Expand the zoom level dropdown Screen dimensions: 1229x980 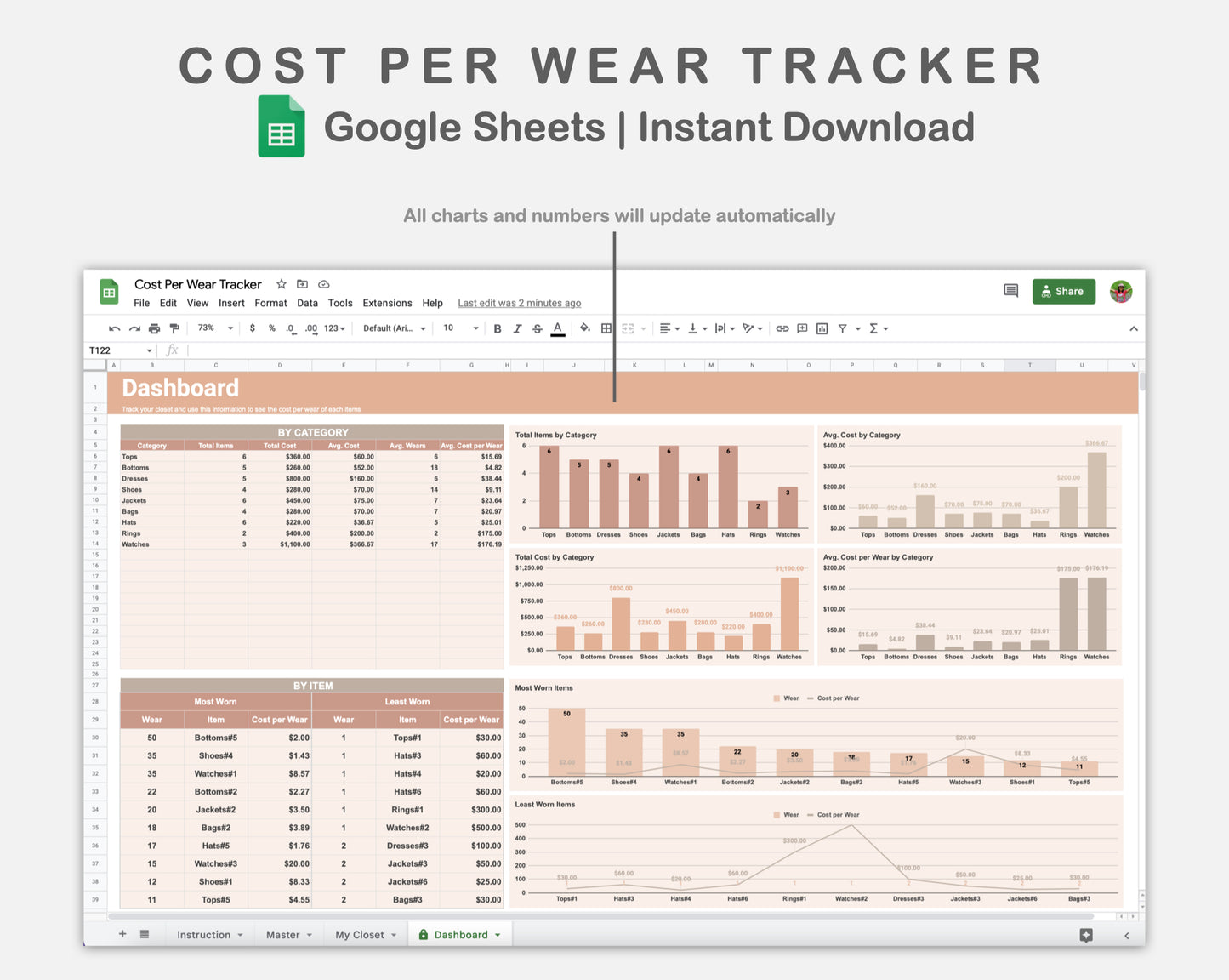point(214,328)
